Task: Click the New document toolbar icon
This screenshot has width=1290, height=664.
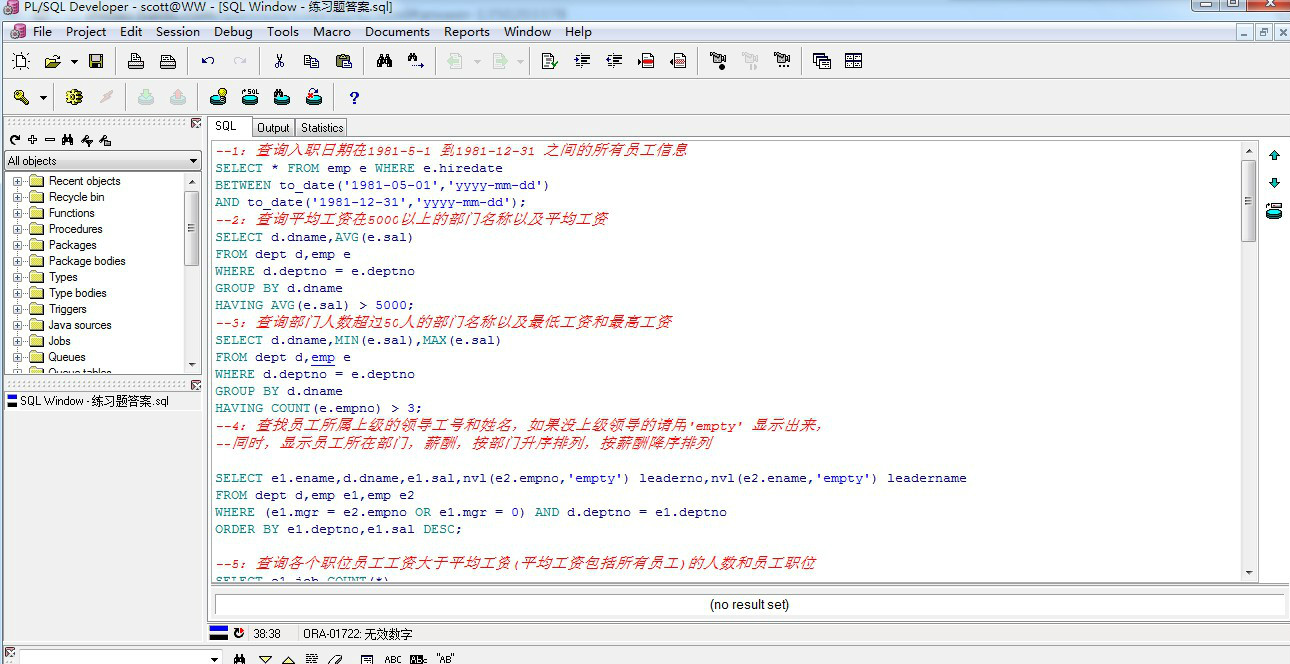Action: [x=20, y=61]
